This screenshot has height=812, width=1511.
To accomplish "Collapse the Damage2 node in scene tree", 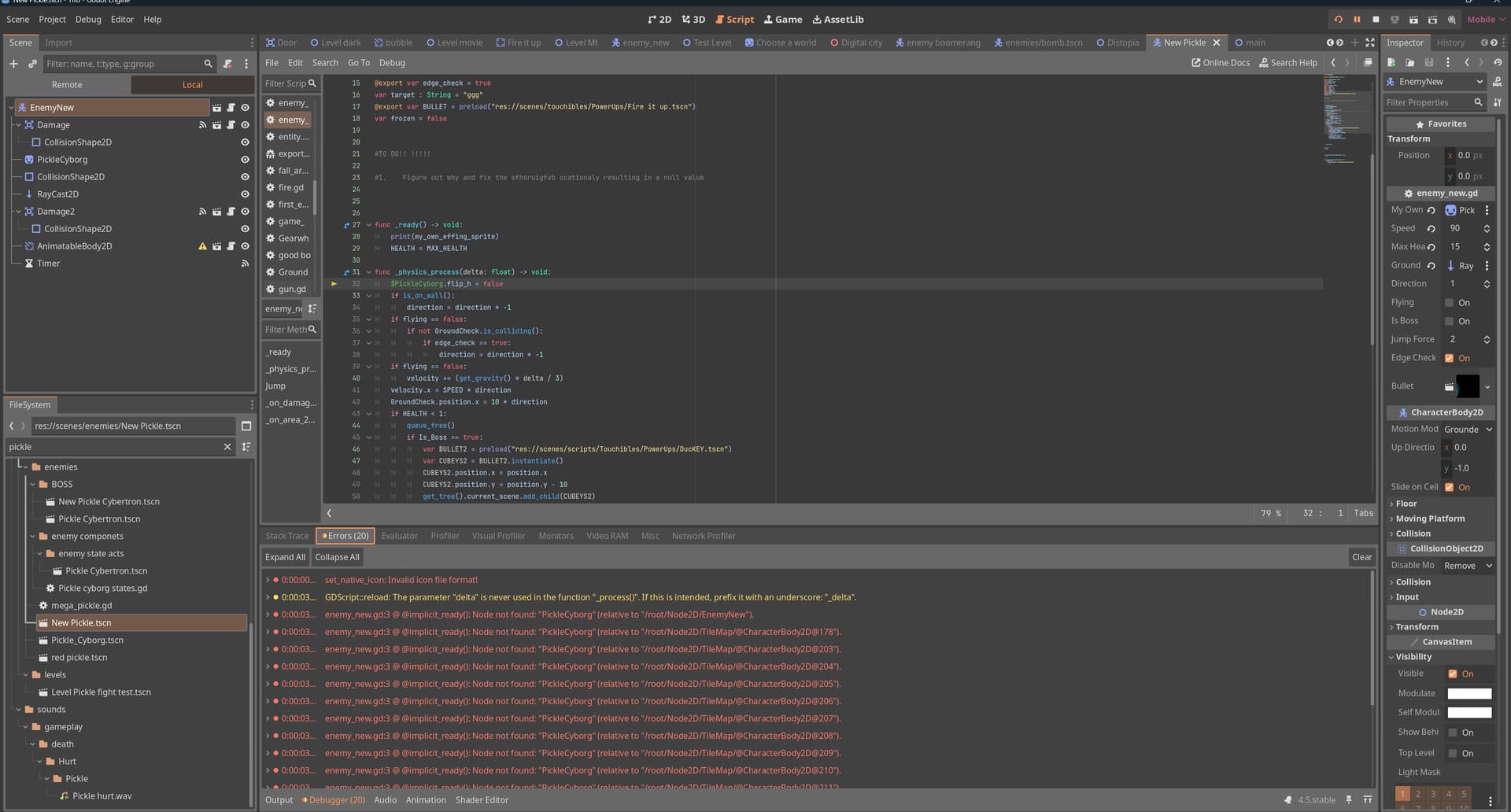I will (x=18, y=212).
